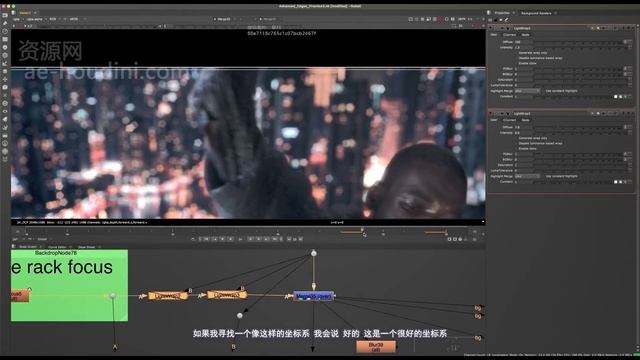
Task: Open Highlight Merge dropdown in upper panel
Action: pos(527,91)
